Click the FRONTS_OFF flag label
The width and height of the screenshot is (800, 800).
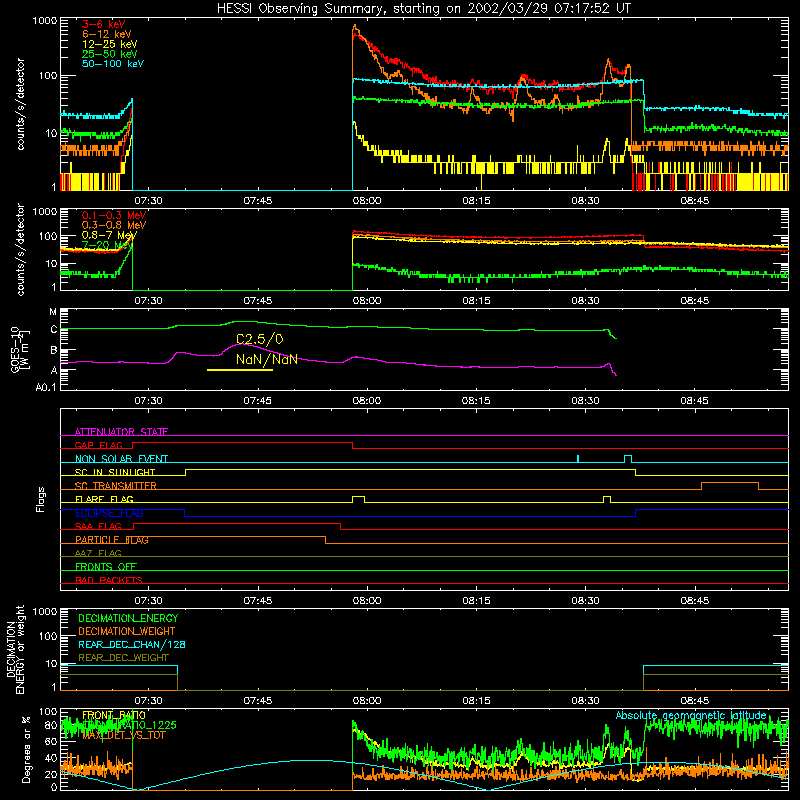click(x=106, y=567)
